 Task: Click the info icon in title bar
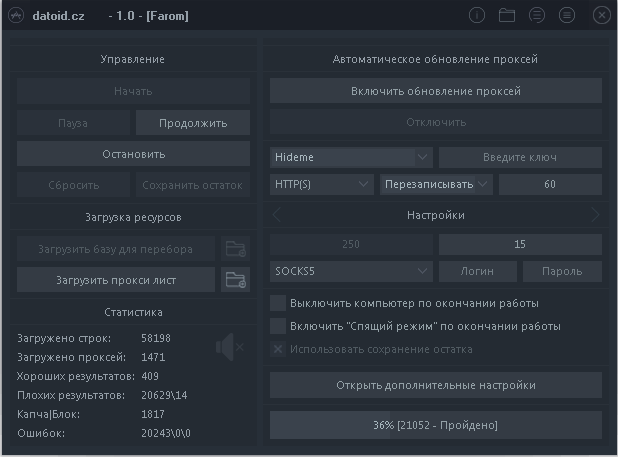477,15
